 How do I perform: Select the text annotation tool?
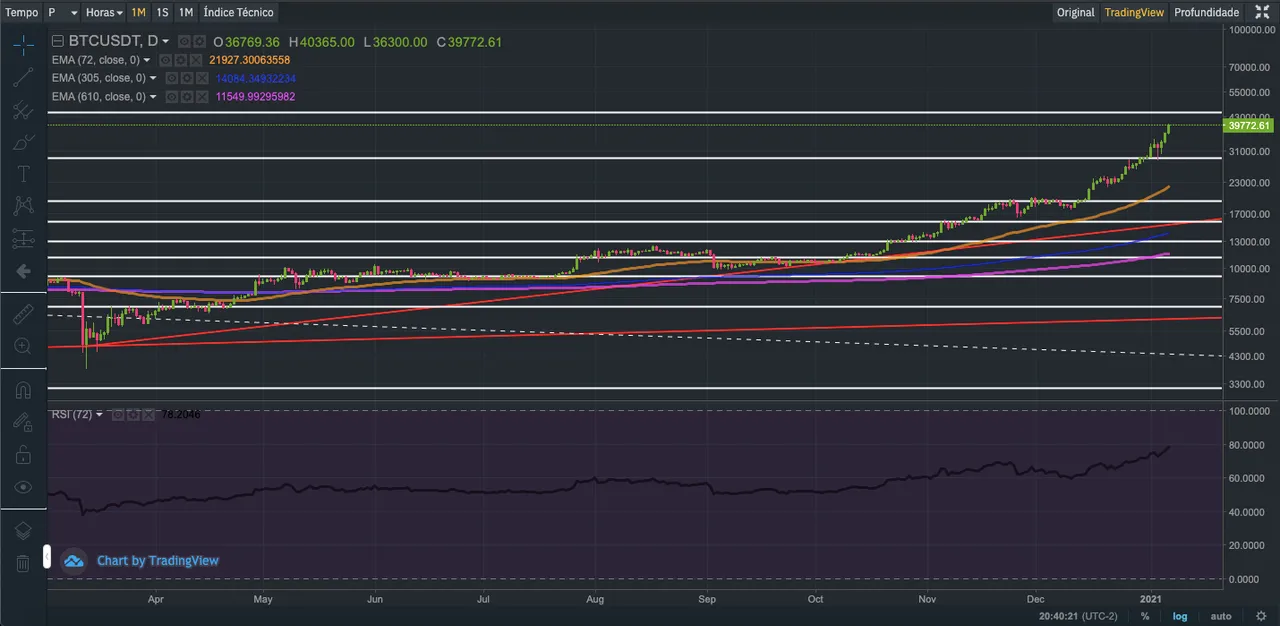point(23,174)
